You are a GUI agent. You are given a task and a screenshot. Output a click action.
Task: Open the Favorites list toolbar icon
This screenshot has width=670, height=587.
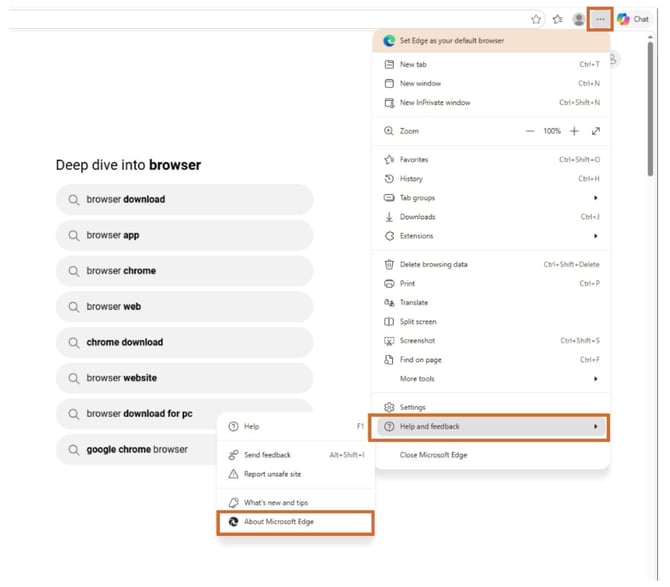(558, 19)
